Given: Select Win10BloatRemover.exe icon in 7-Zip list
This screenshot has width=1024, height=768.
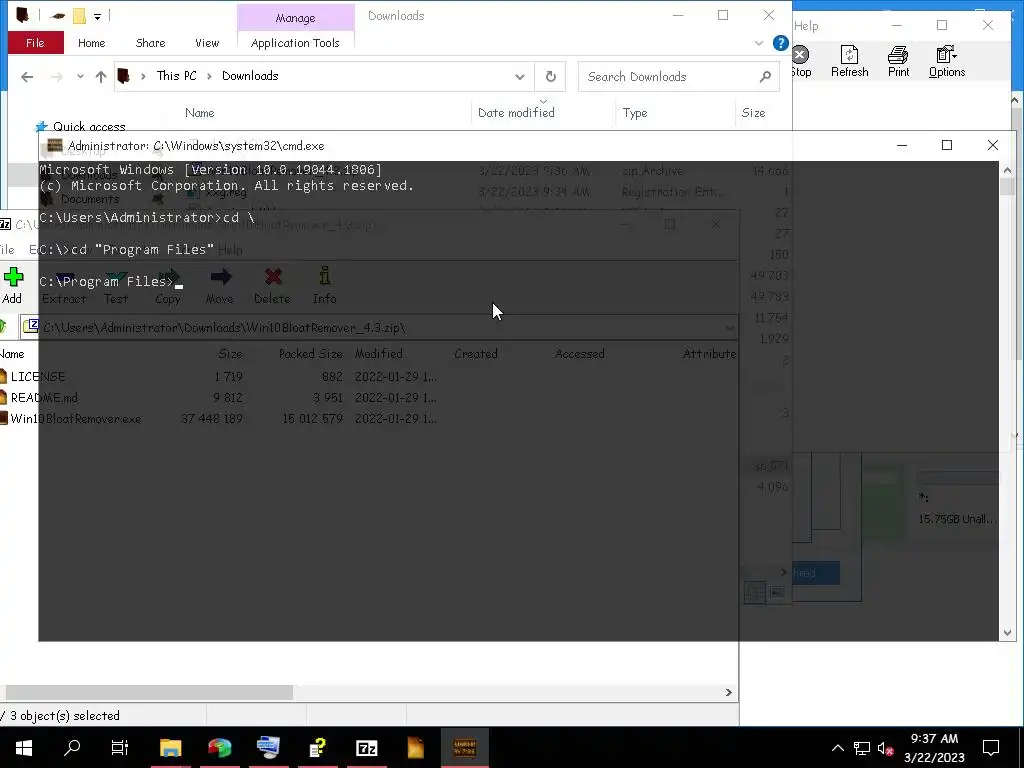Looking at the screenshot, I should [x=3, y=418].
